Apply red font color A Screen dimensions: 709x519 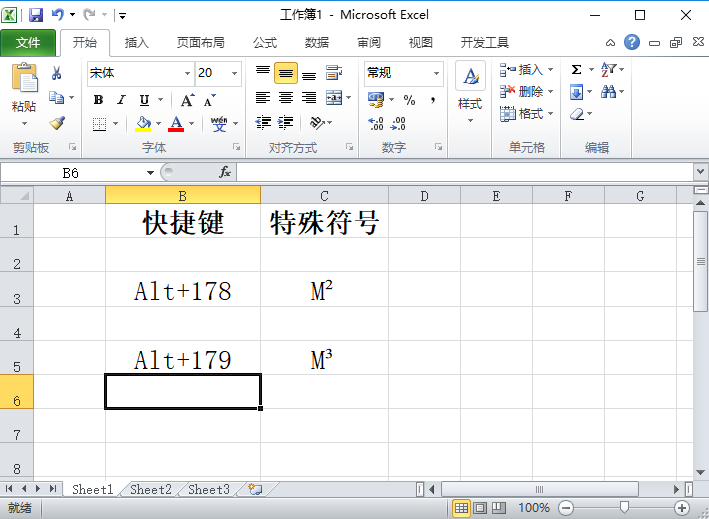[176, 123]
